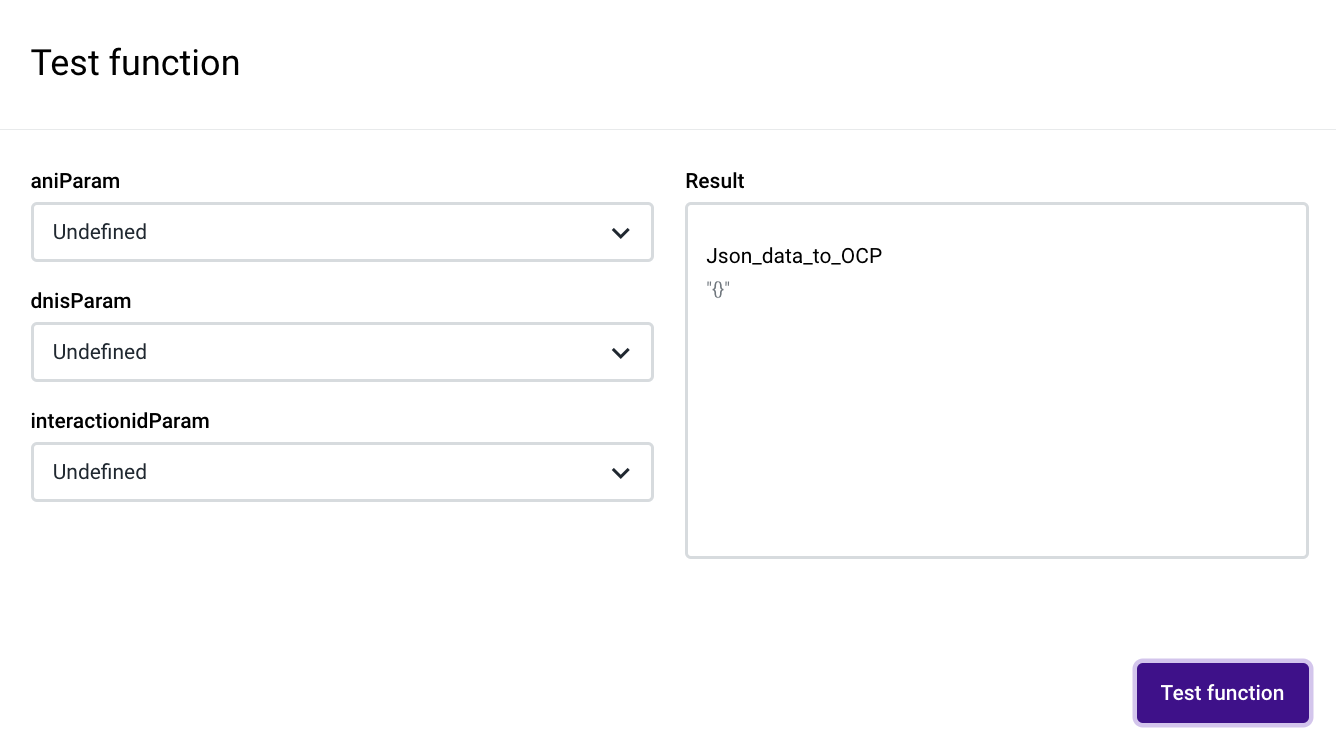The width and height of the screenshot is (1336, 752).
Task: Click the interactionidParam field label
Action: pos(120,421)
